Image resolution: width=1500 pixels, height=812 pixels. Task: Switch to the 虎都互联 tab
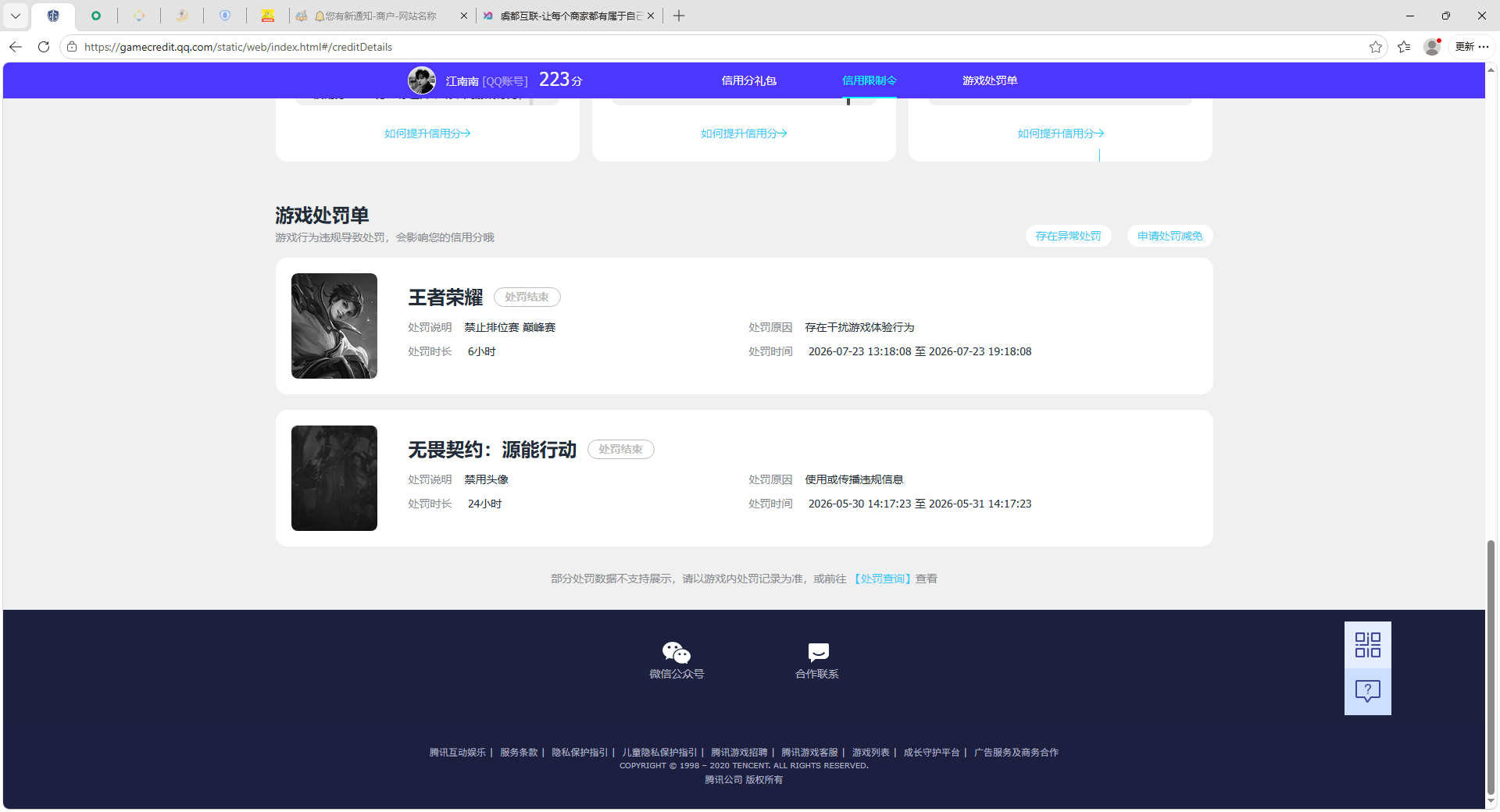pos(570,16)
